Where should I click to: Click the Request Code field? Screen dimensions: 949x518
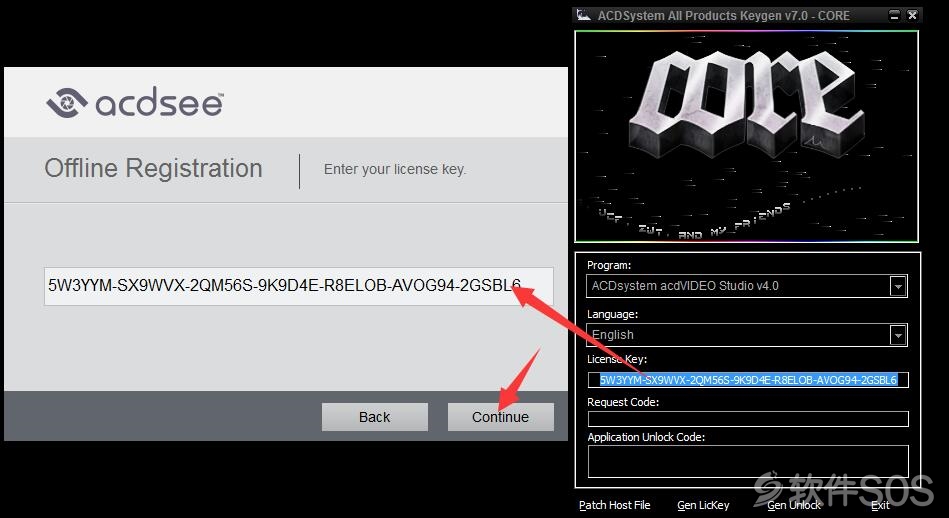(748, 419)
